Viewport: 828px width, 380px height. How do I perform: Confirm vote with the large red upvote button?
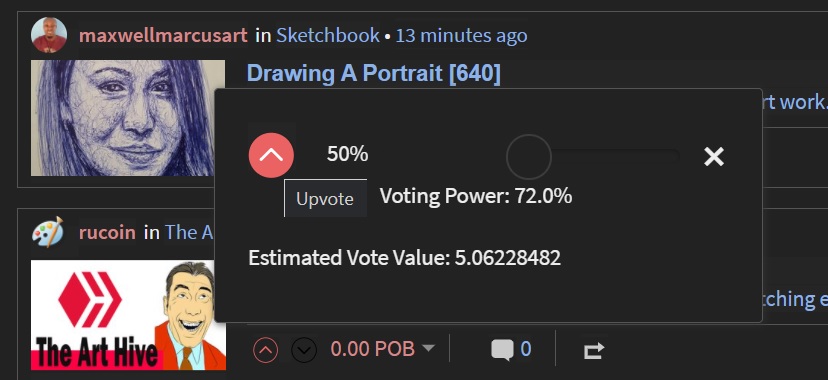coord(271,155)
